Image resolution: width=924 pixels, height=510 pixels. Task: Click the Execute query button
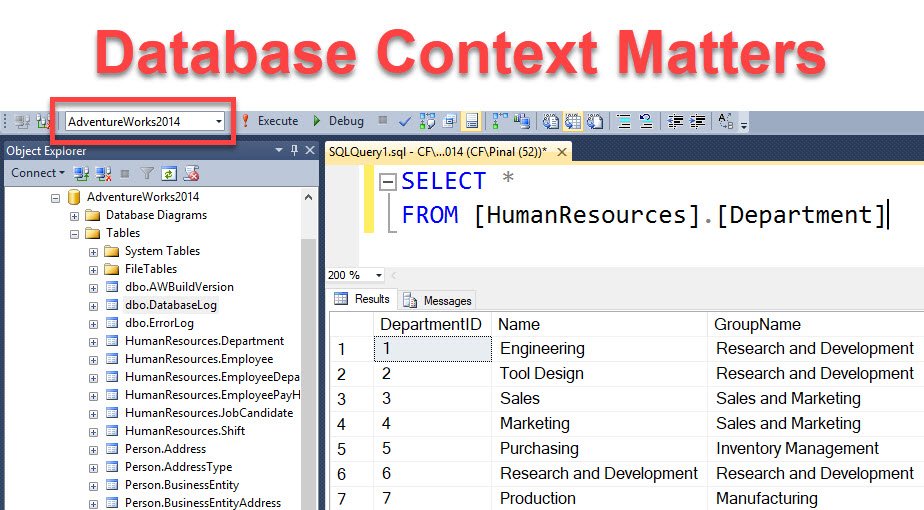click(270, 121)
